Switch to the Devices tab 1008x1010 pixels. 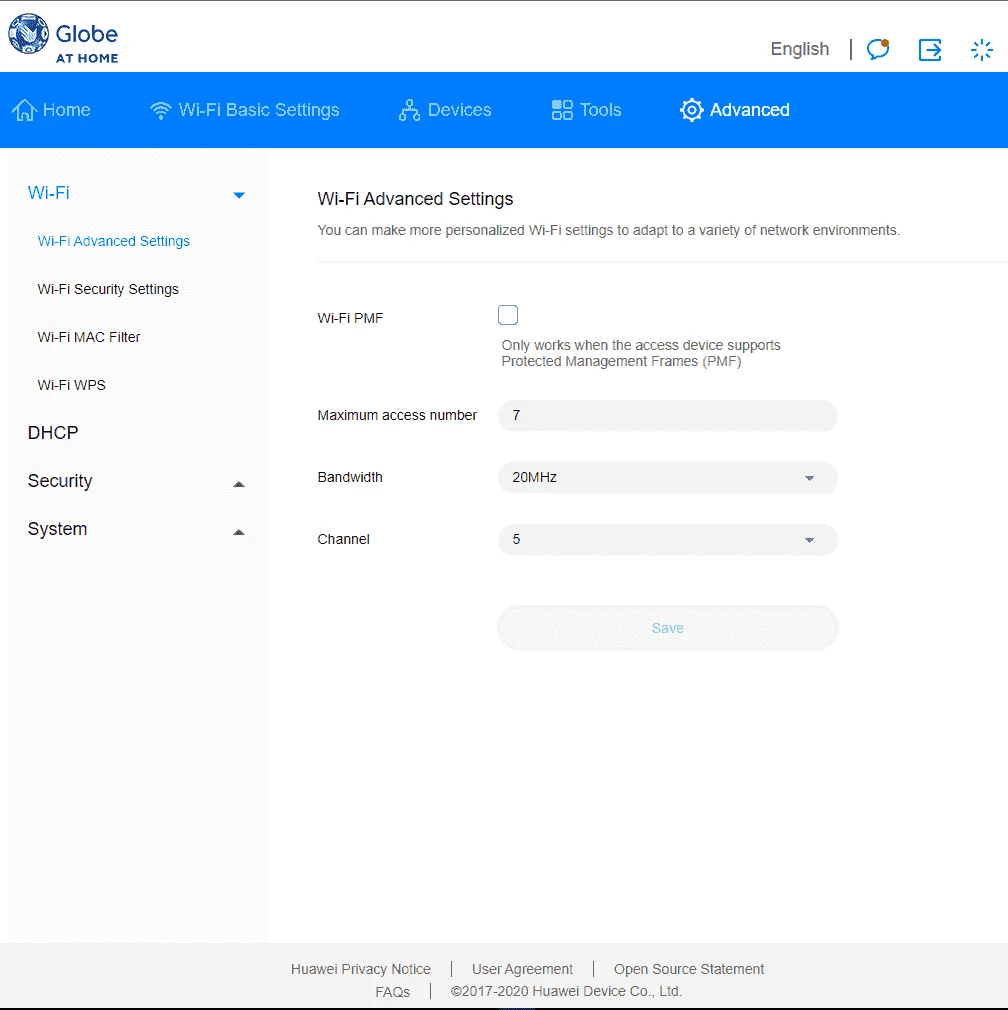pos(444,110)
